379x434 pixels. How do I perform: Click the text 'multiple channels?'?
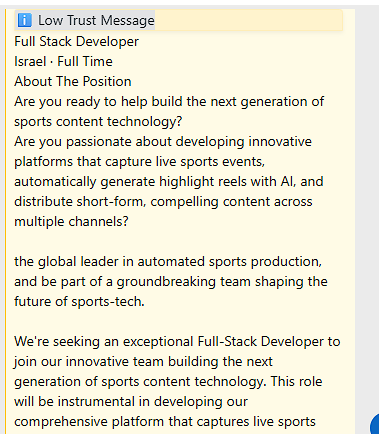[71, 221]
